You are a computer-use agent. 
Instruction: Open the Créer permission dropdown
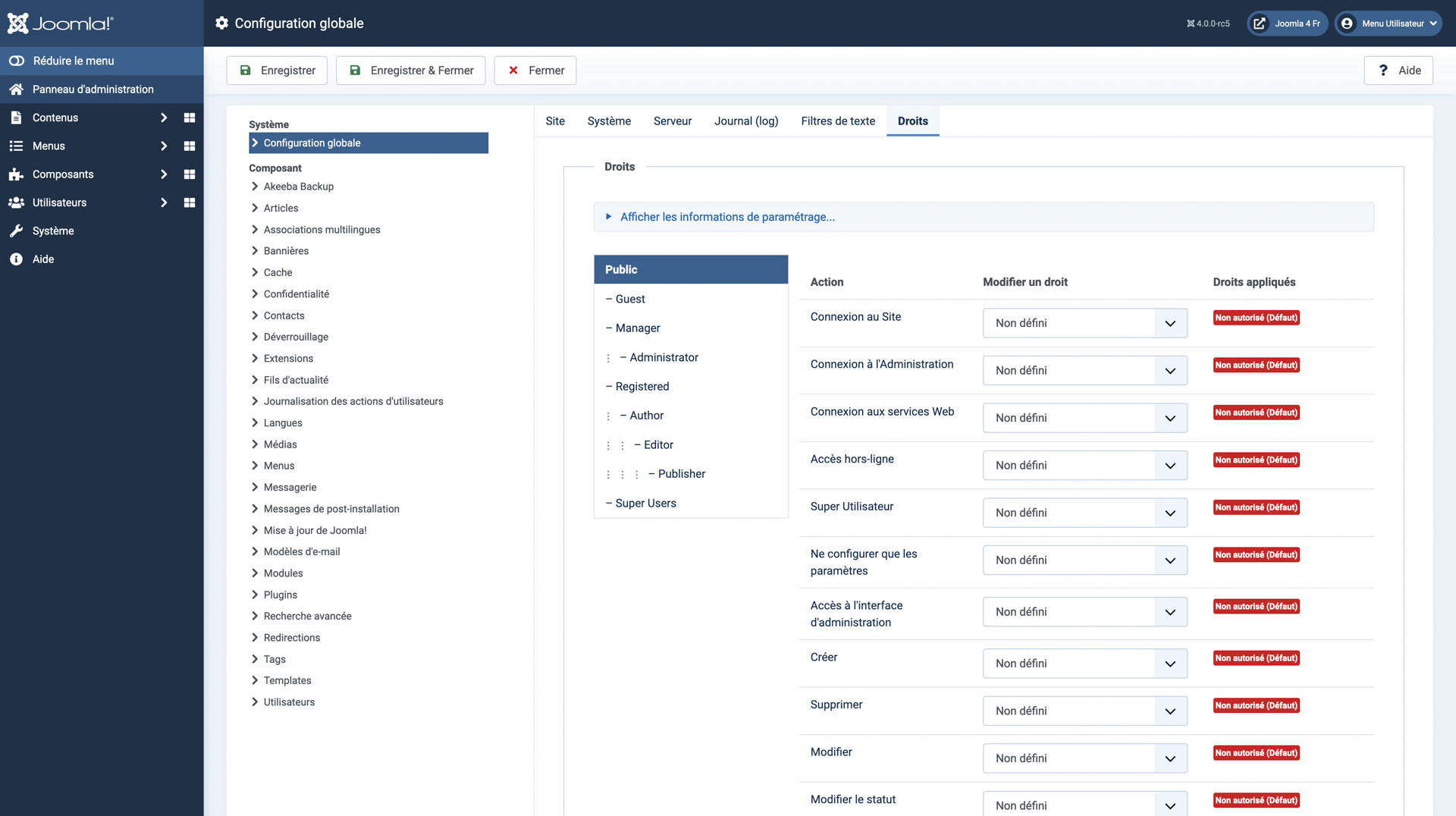coord(1085,664)
